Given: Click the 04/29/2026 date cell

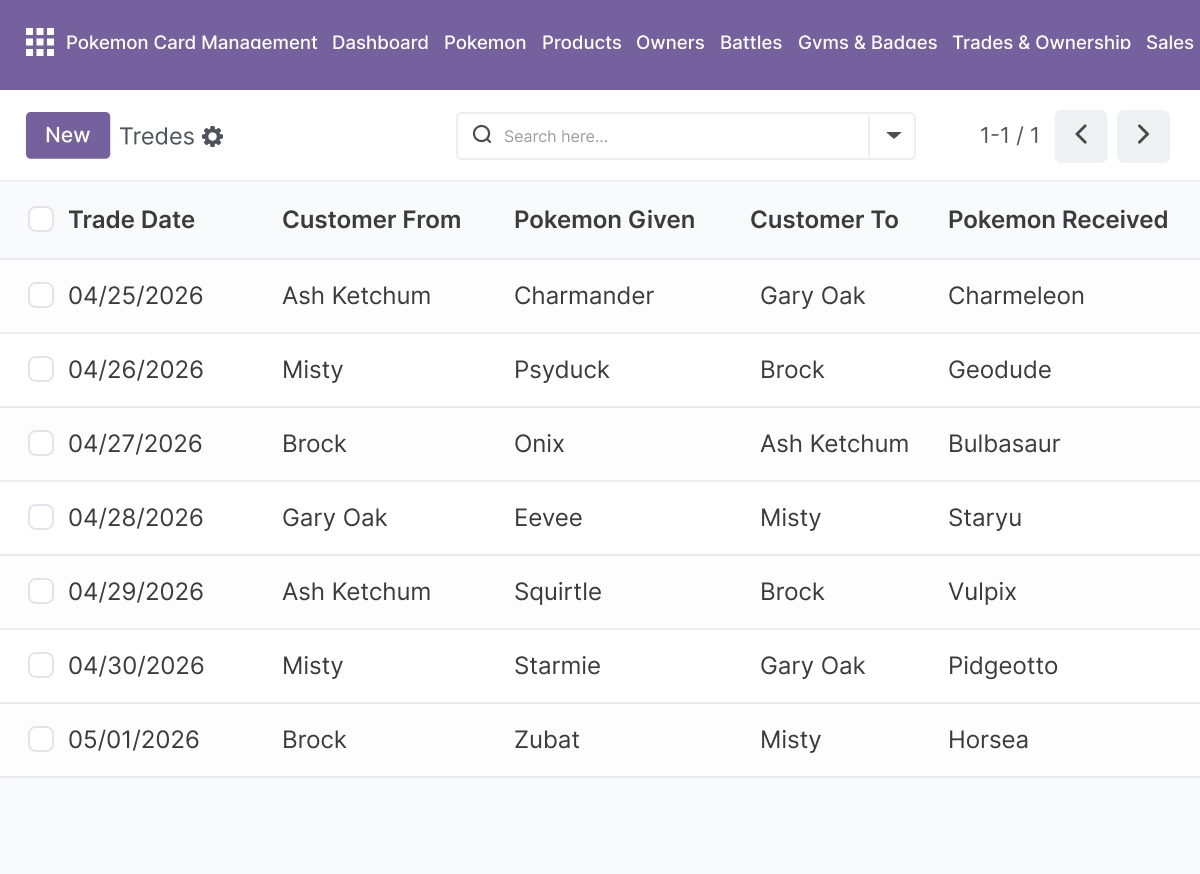Looking at the screenshot, I should click(x=136, y=592).
